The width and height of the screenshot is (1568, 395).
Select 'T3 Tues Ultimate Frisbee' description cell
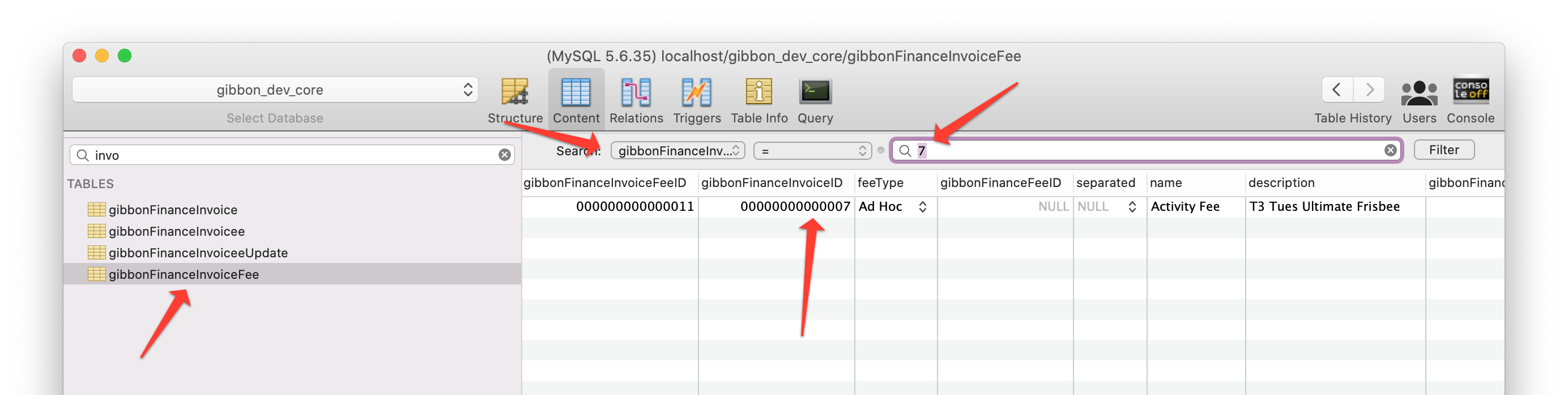click(x=1335, y=207)
